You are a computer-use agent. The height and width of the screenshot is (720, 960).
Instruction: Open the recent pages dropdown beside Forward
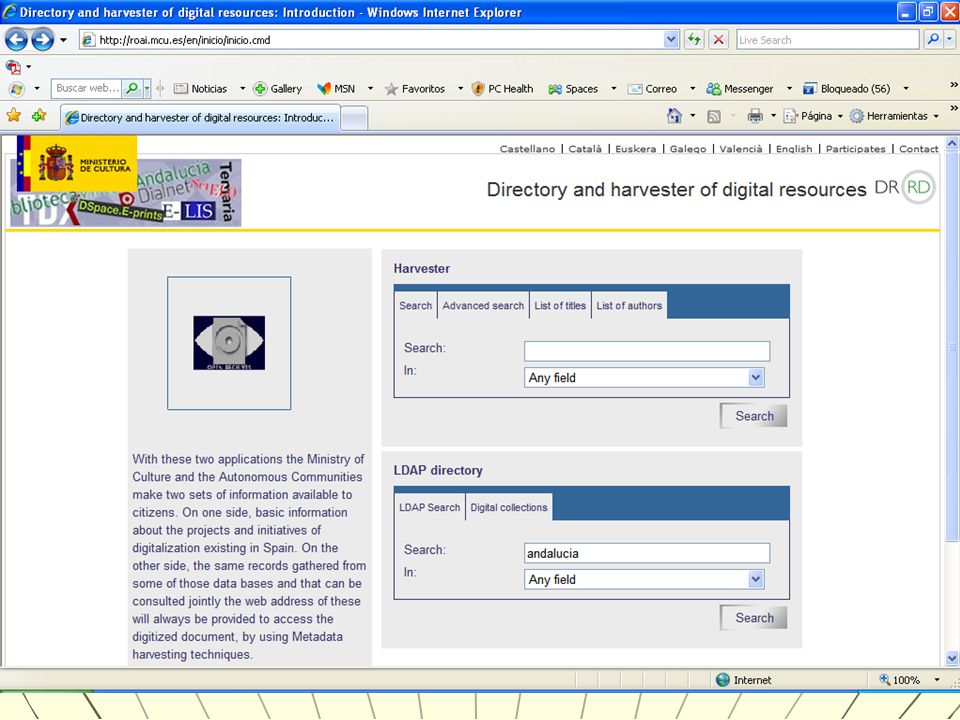[x=63, y=40]
